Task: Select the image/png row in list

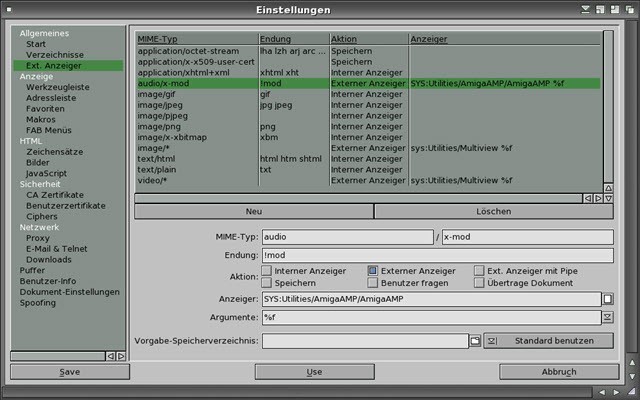Action: pos(369,127)
